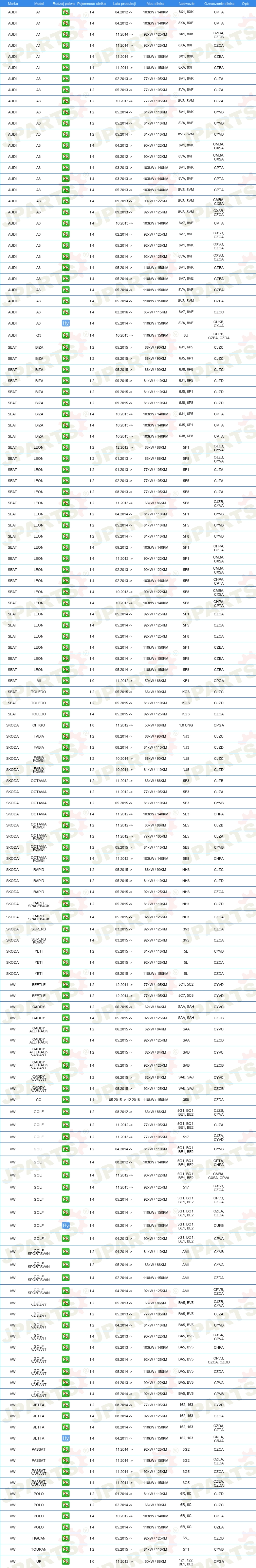Click the CPVB, CZCA, CZDD engine code cell

click(x=219, y=1359)
